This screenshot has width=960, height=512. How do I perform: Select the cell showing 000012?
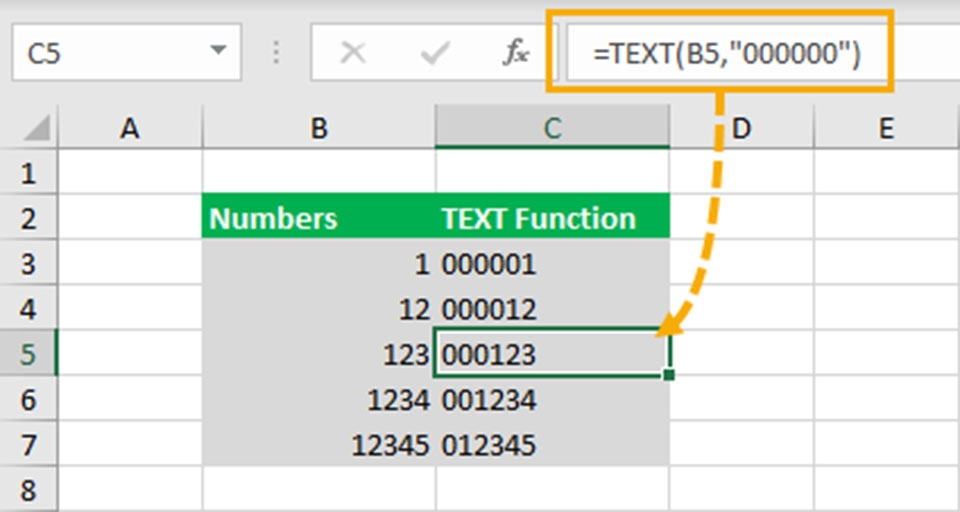click(x=552, y=308)
